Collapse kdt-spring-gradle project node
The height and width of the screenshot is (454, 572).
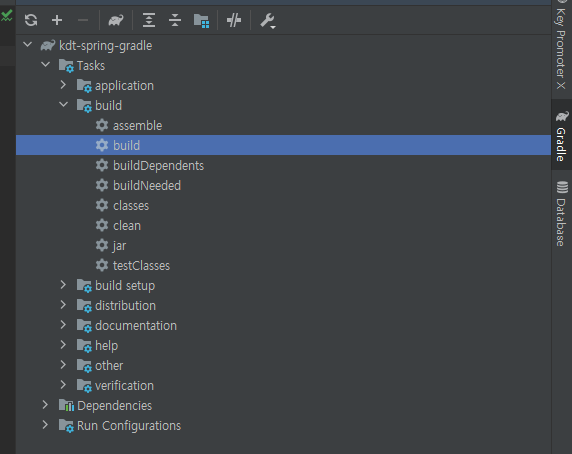(28, 45)
